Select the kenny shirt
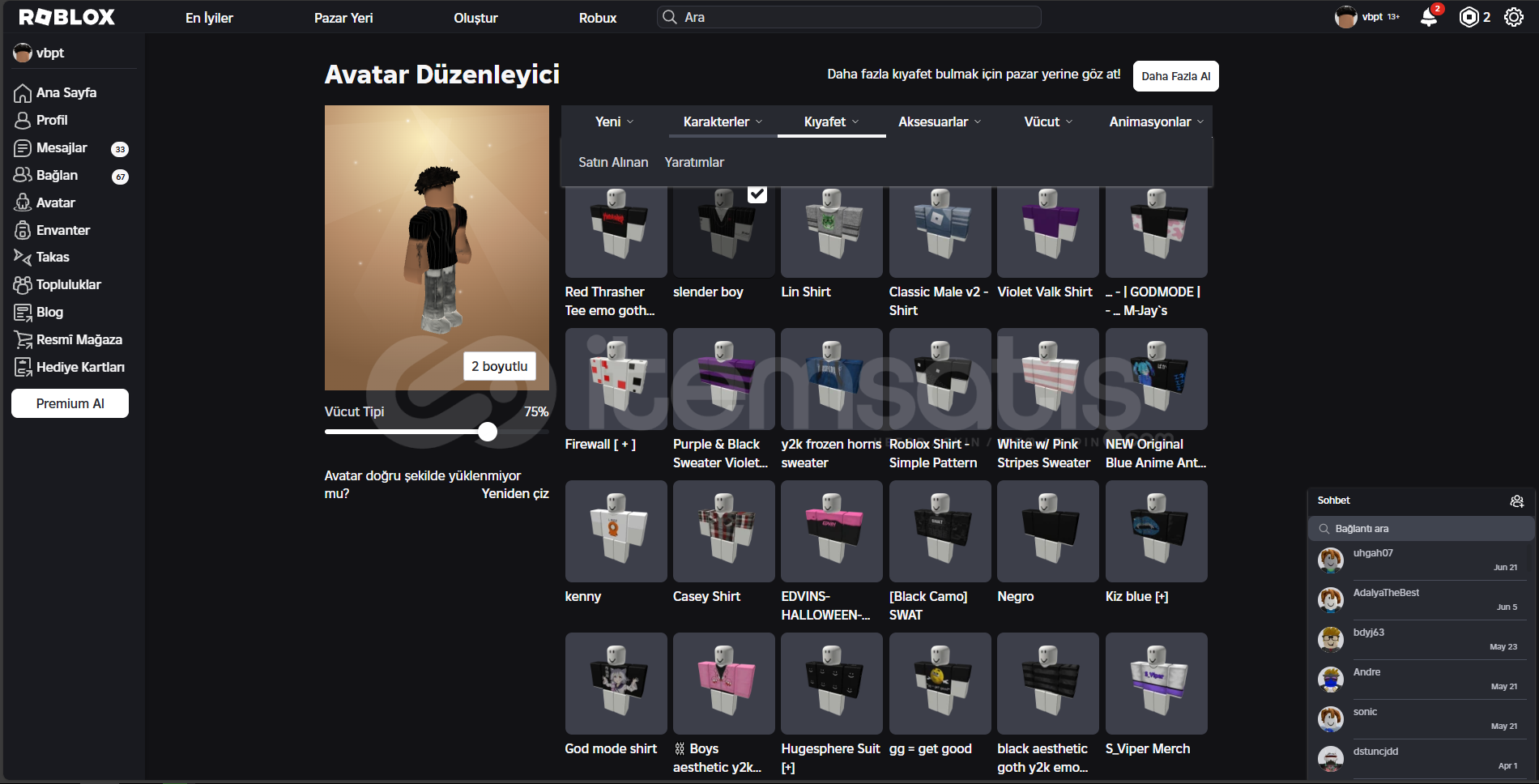This screenshot has width=1539, height=784. pos(616,531)
